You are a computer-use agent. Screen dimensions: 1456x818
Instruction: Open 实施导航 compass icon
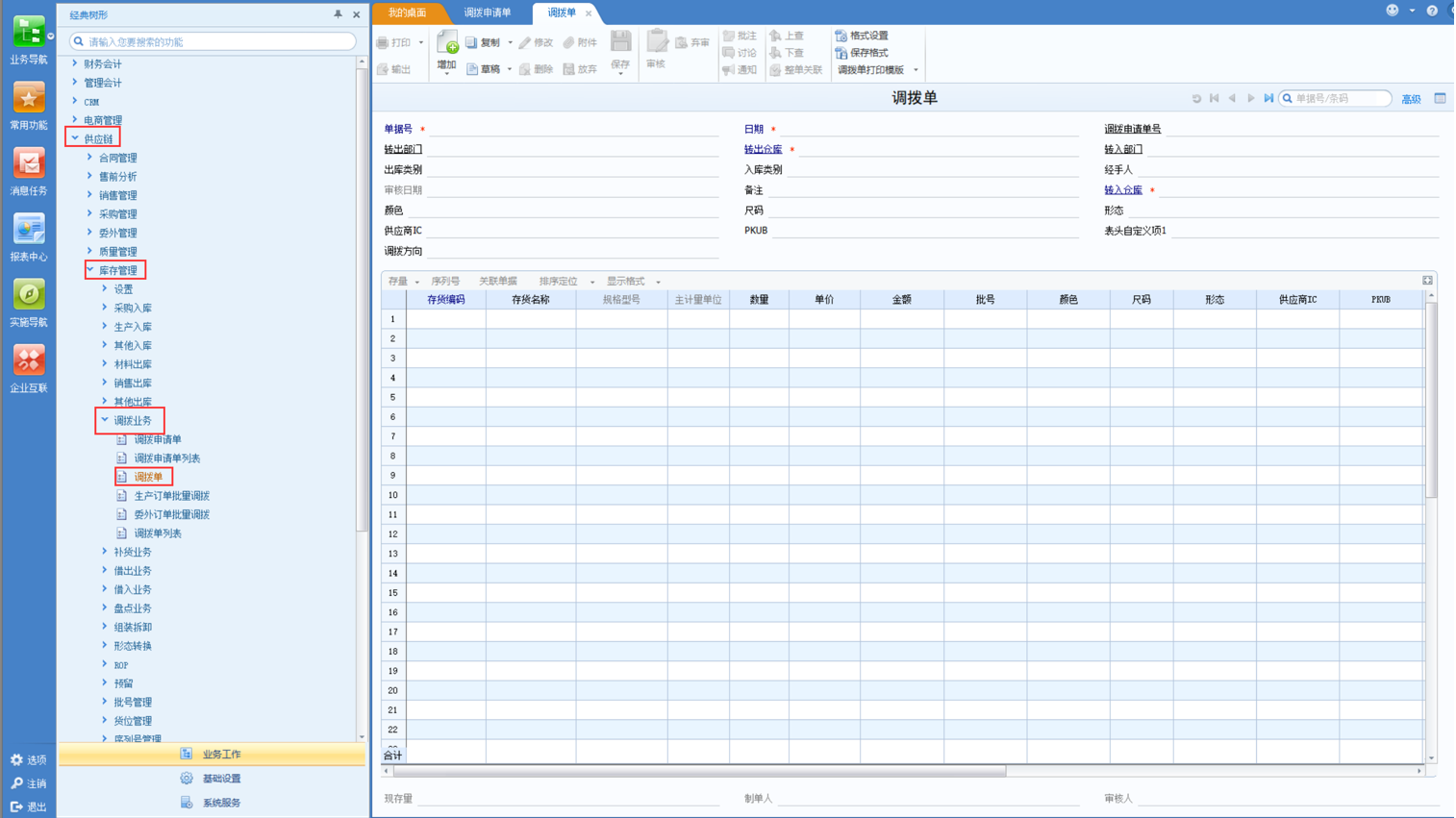coord(29,303)
